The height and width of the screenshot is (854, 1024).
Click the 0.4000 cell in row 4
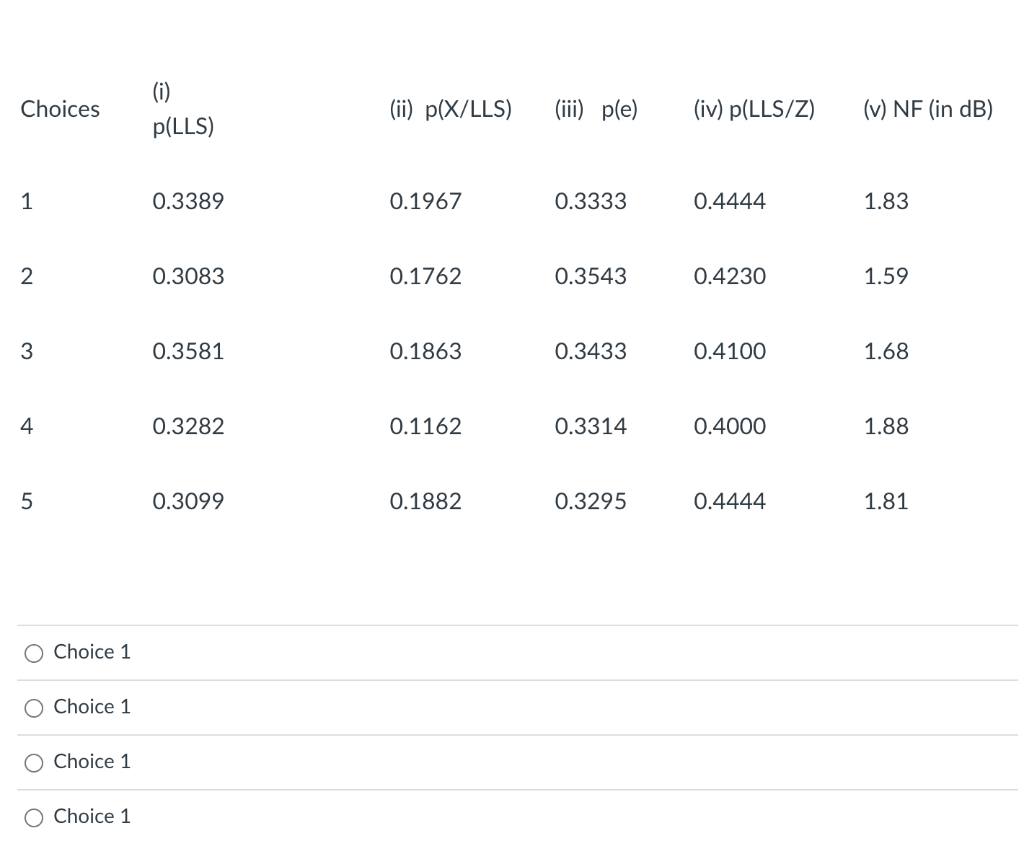coord(729,426)
